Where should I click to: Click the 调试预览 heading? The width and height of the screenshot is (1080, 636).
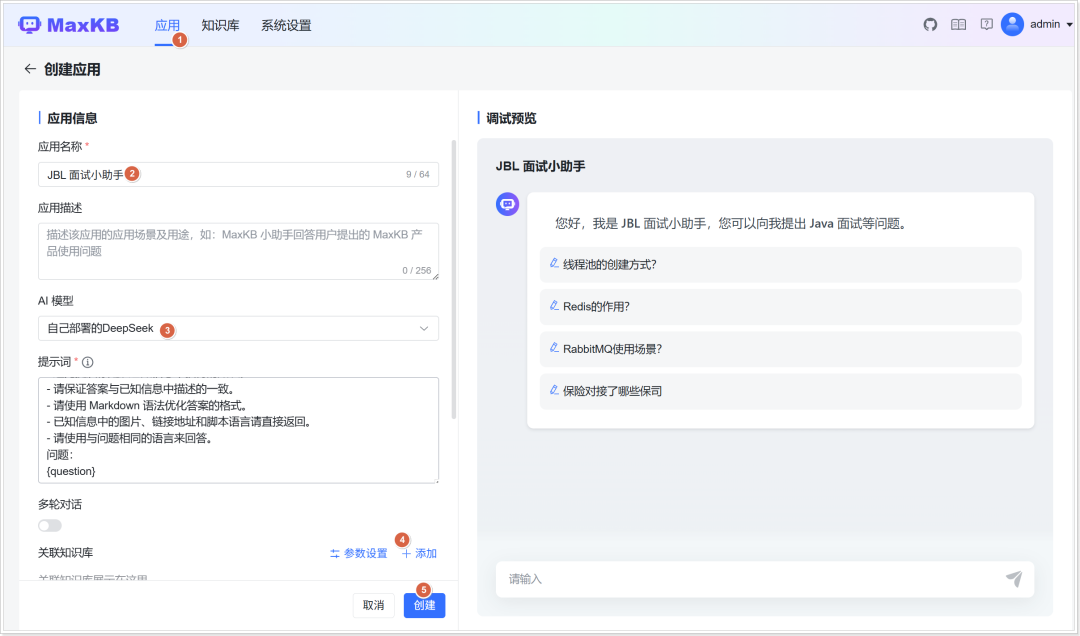tap(511, 119)
